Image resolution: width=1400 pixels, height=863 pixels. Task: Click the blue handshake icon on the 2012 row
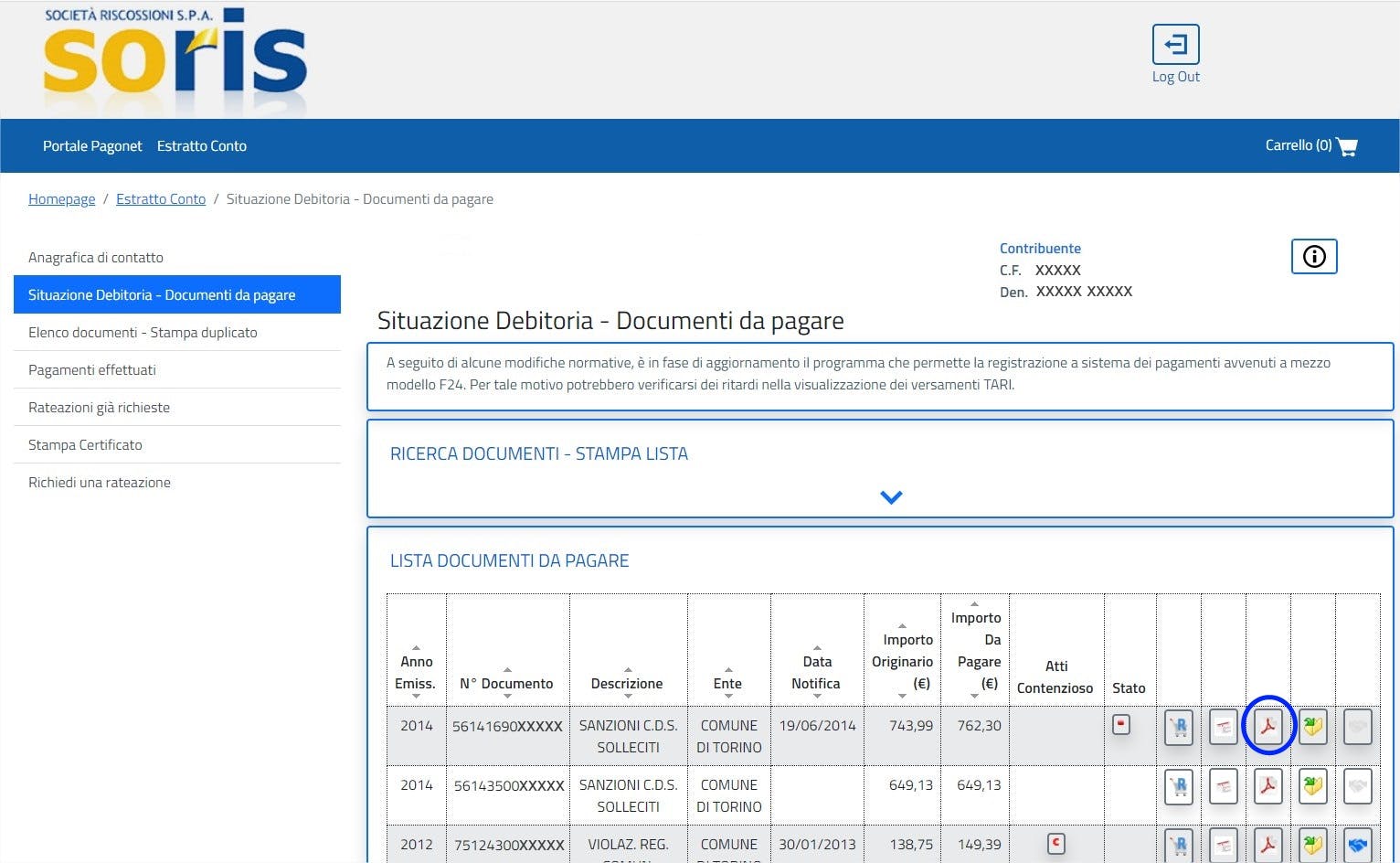click(x=1357, y=846)
